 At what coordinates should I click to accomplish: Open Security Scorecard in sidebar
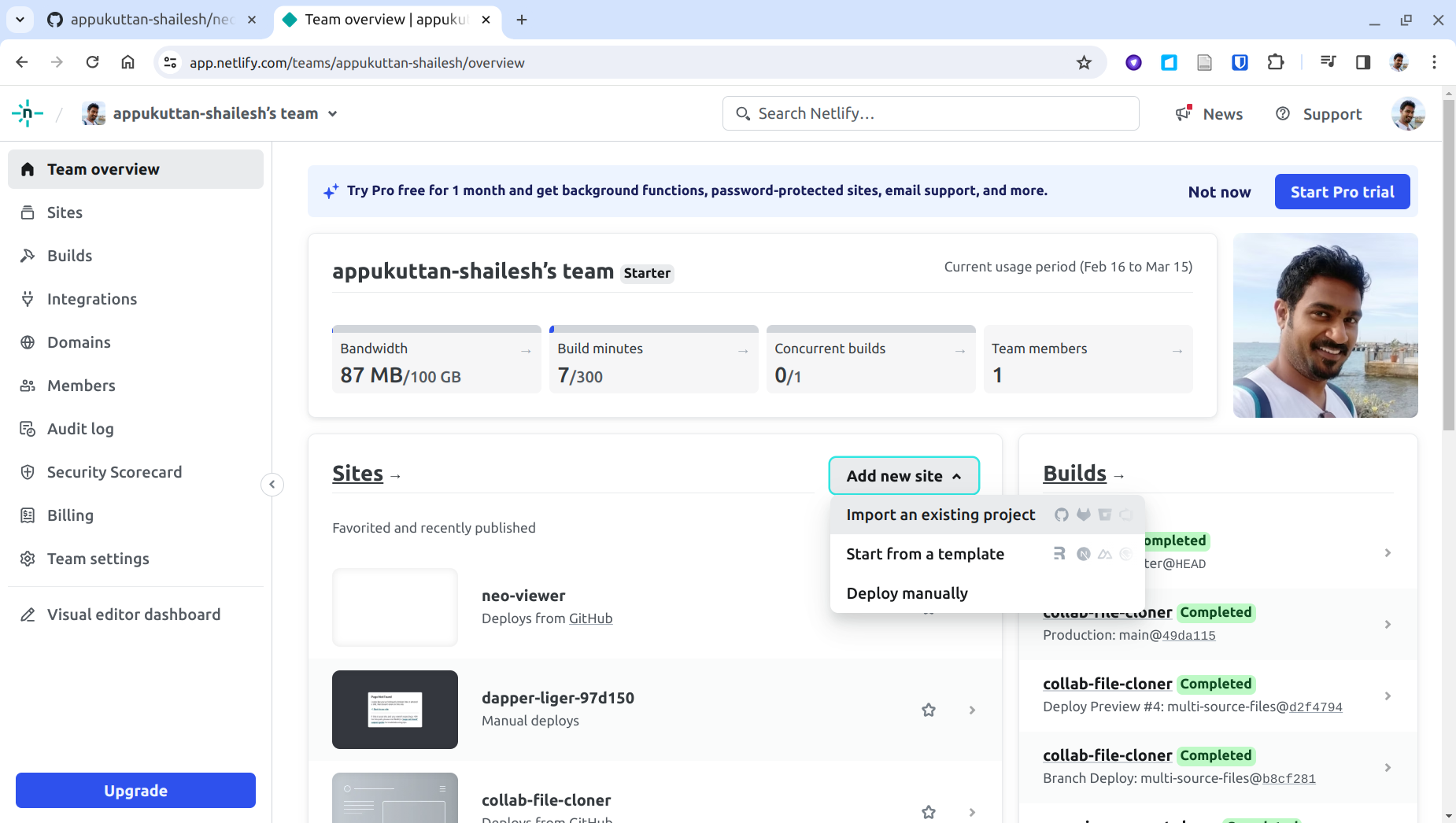point(114,472)
